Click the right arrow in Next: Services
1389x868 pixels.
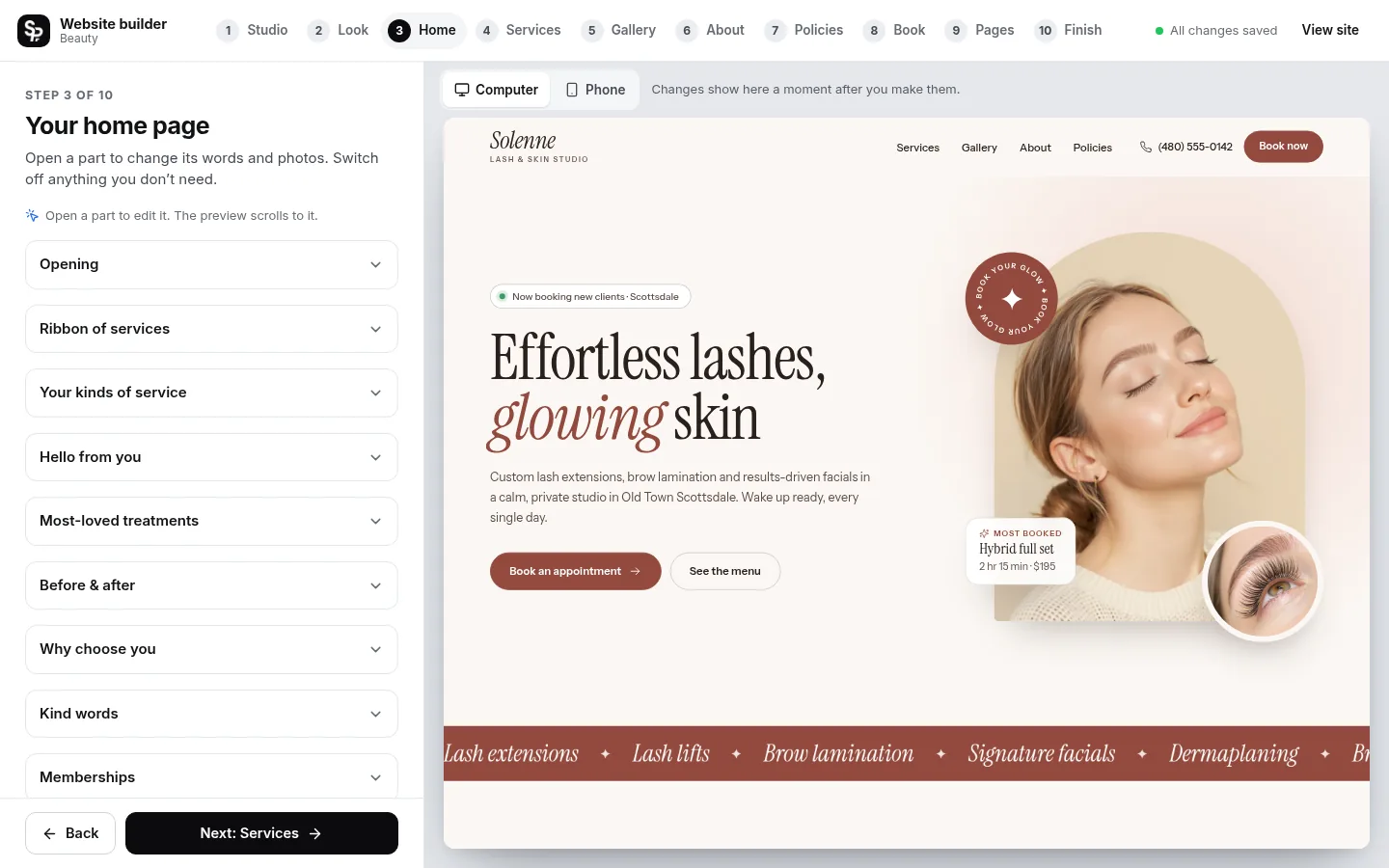point(315,833)
